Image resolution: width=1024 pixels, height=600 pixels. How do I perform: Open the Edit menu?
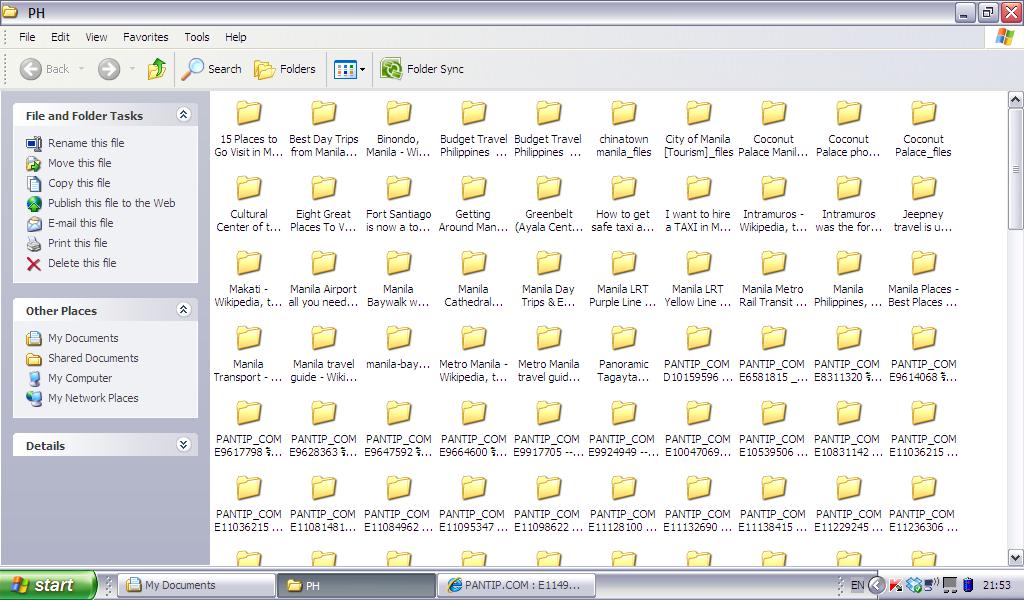click(60, 37)
